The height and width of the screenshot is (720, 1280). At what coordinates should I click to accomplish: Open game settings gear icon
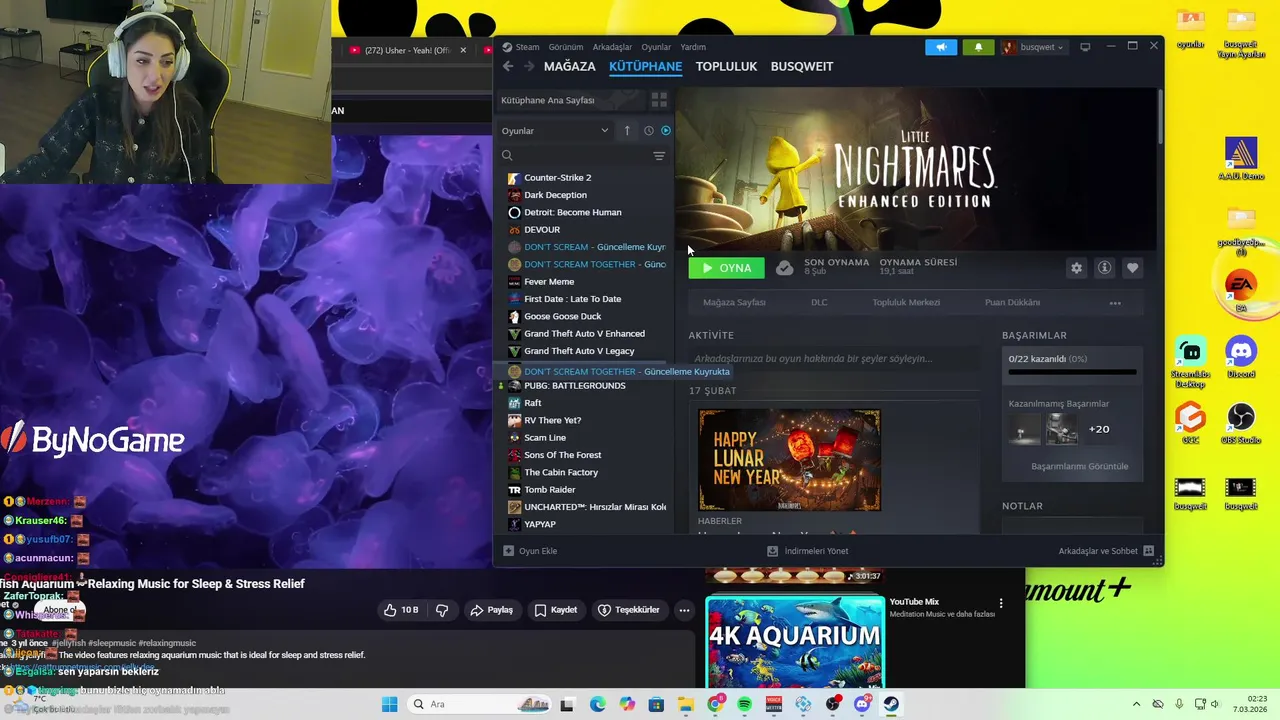click(1076, 268)
